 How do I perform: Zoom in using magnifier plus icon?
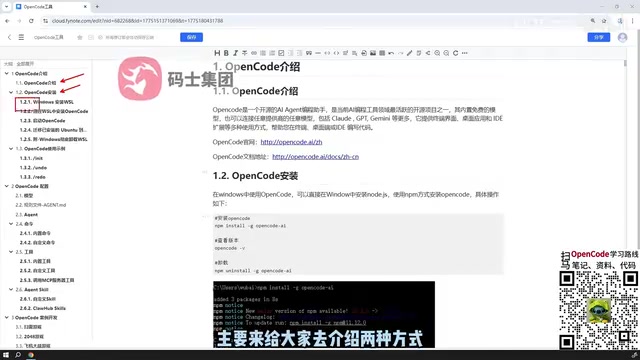point(437,53)
